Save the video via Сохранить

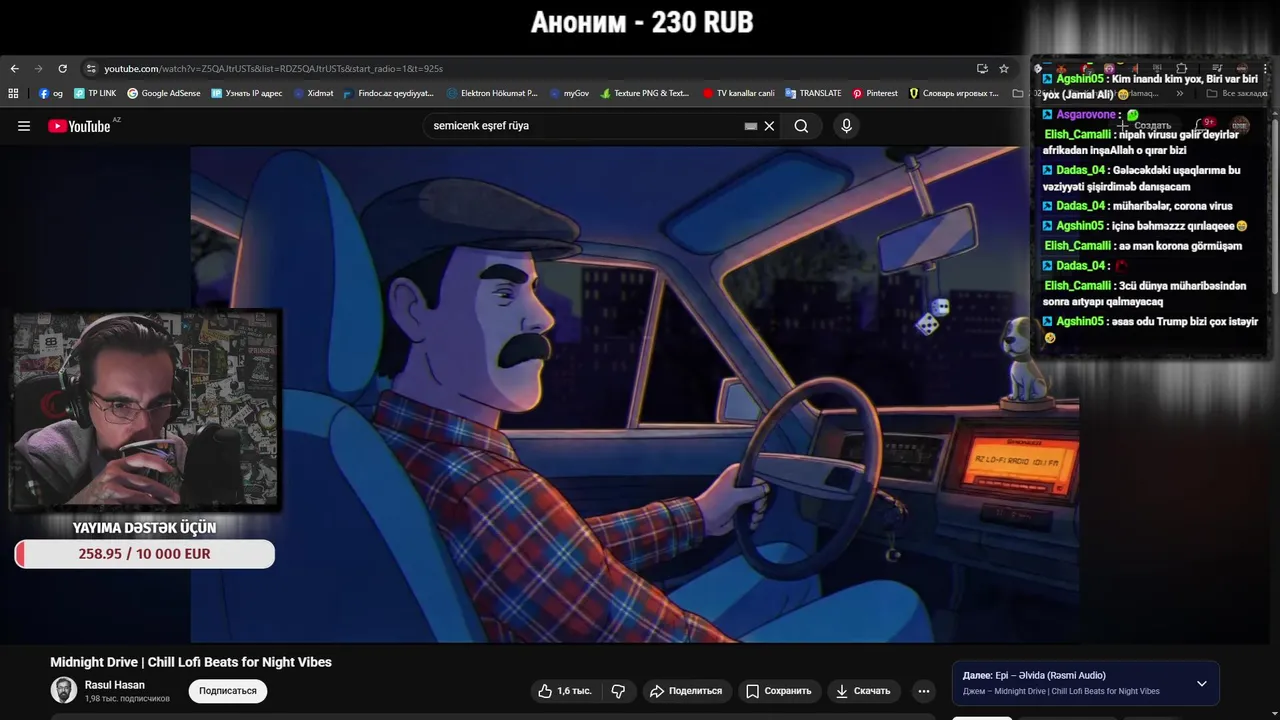pyautogui.click(x=778, y=691)
